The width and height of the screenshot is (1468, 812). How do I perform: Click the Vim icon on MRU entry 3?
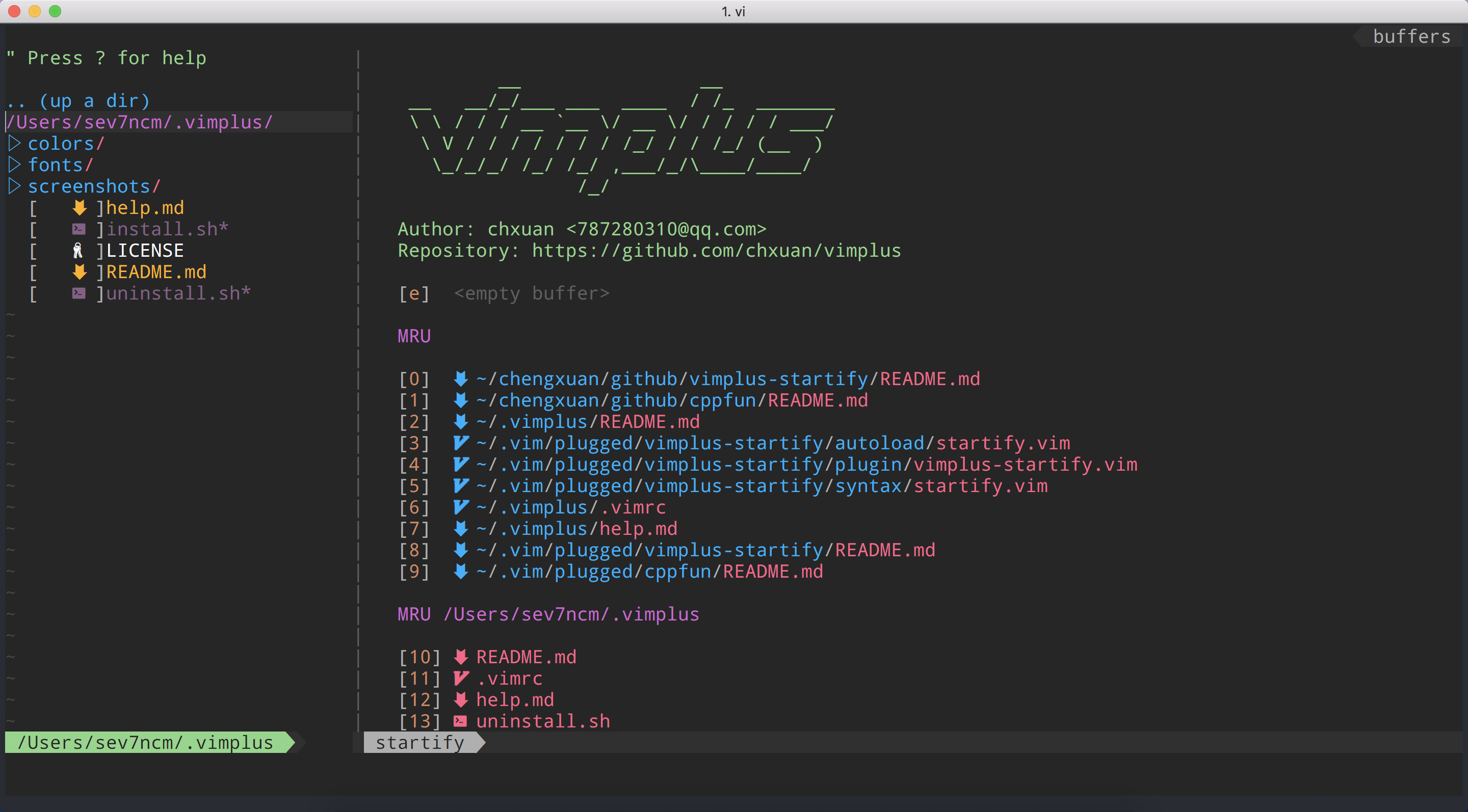coord(460,443)
